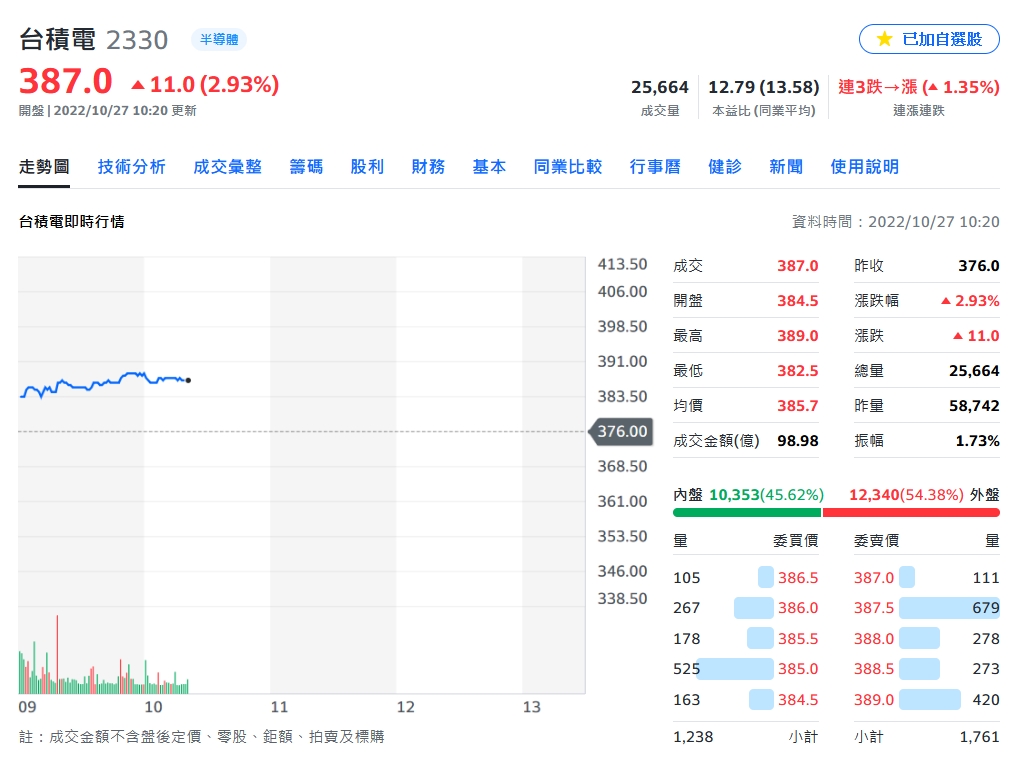Click the 振幅 value 1.73%
1019x760 pixels.
click(x=977, y=441)
